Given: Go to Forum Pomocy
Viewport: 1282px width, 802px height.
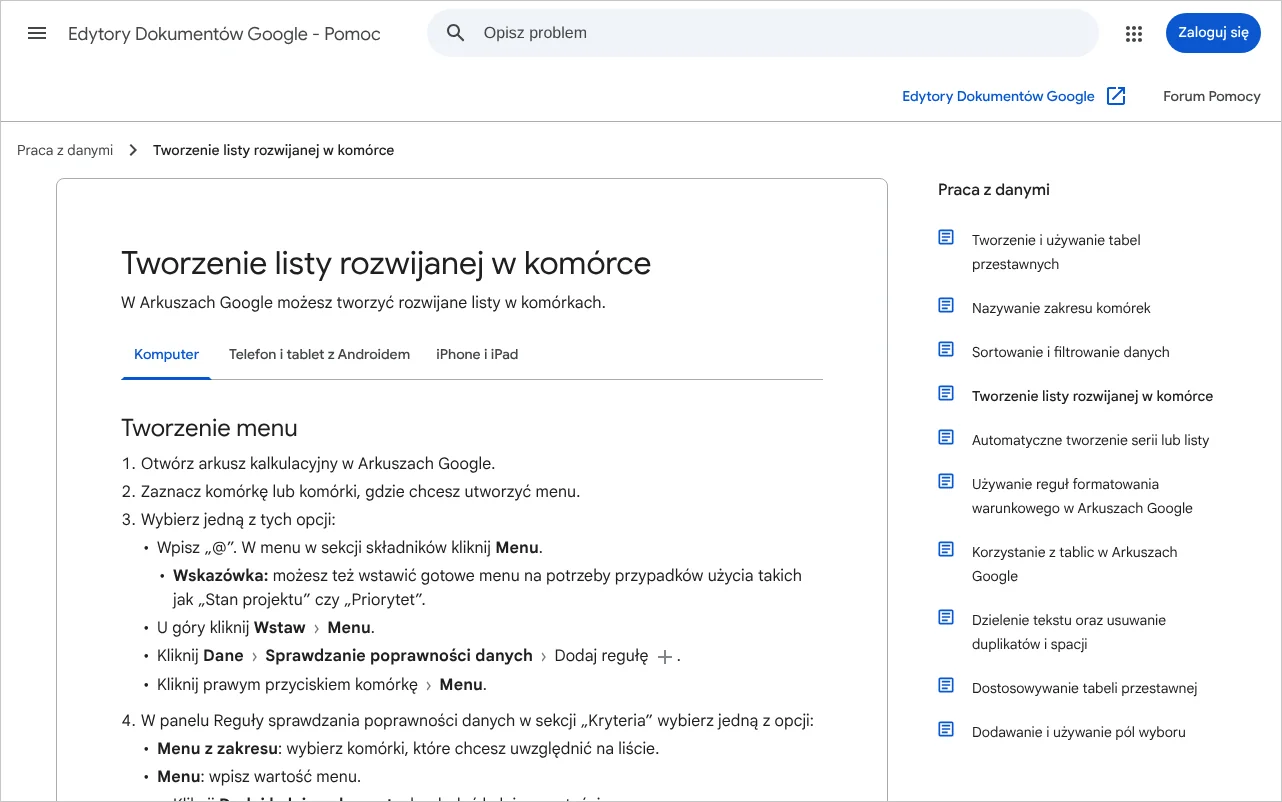Looking at the screenshot, I should (x=1212, y=96).
